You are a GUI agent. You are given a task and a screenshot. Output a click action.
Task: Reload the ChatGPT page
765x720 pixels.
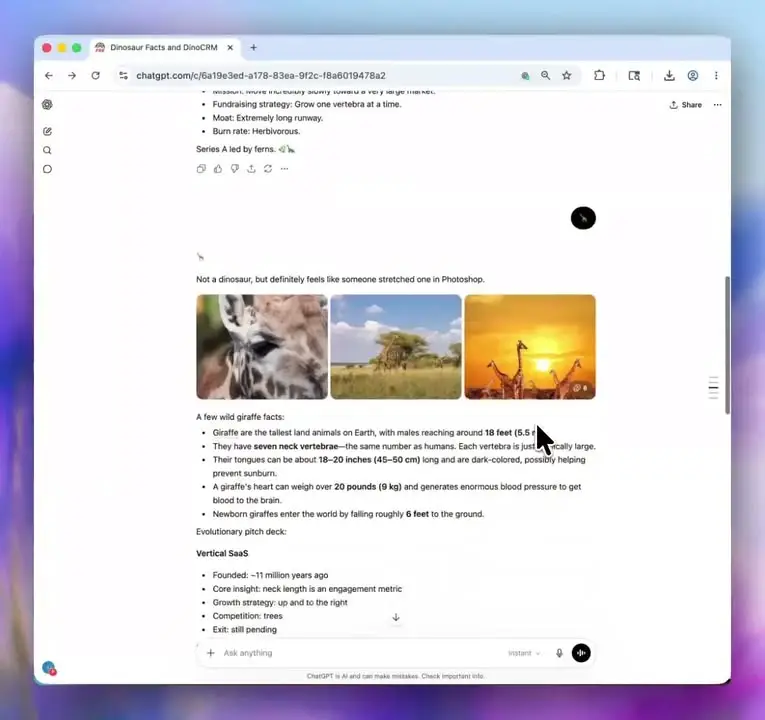96,76
